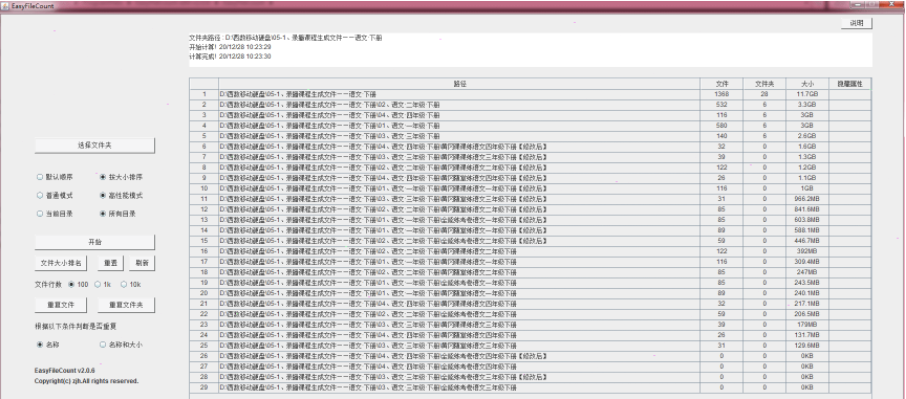The image size is (906, 399).
Task: Select the 243.5MB size cell
Action: (807, 283)
